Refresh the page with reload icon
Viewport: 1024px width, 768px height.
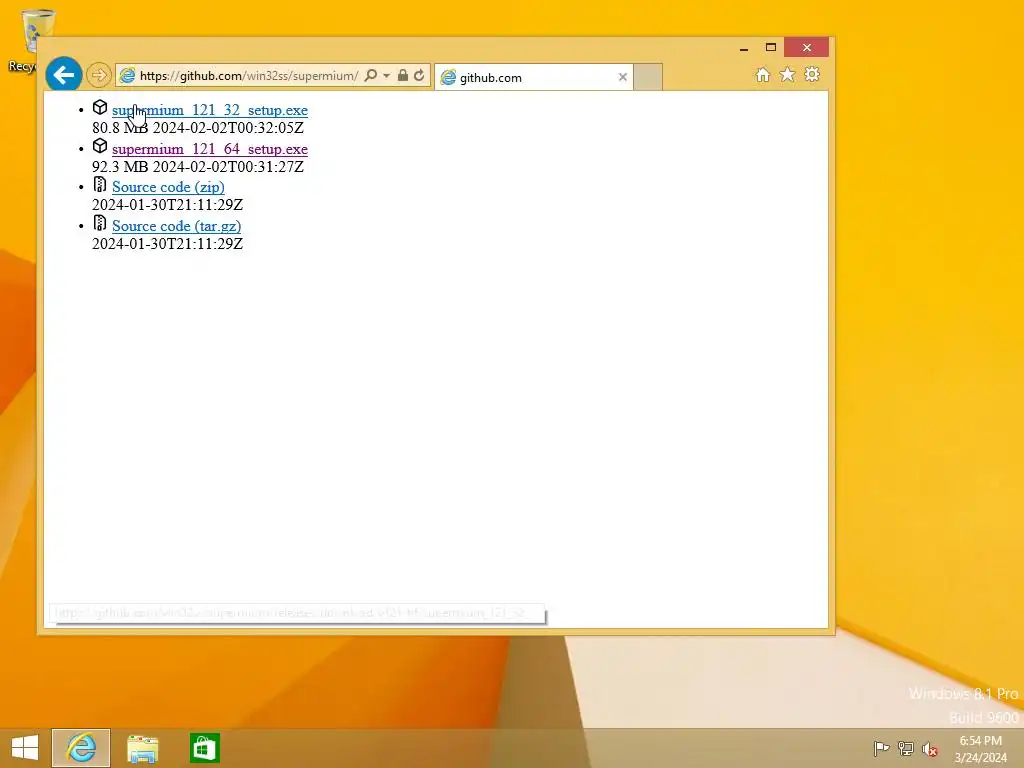(x=419, y=75)
